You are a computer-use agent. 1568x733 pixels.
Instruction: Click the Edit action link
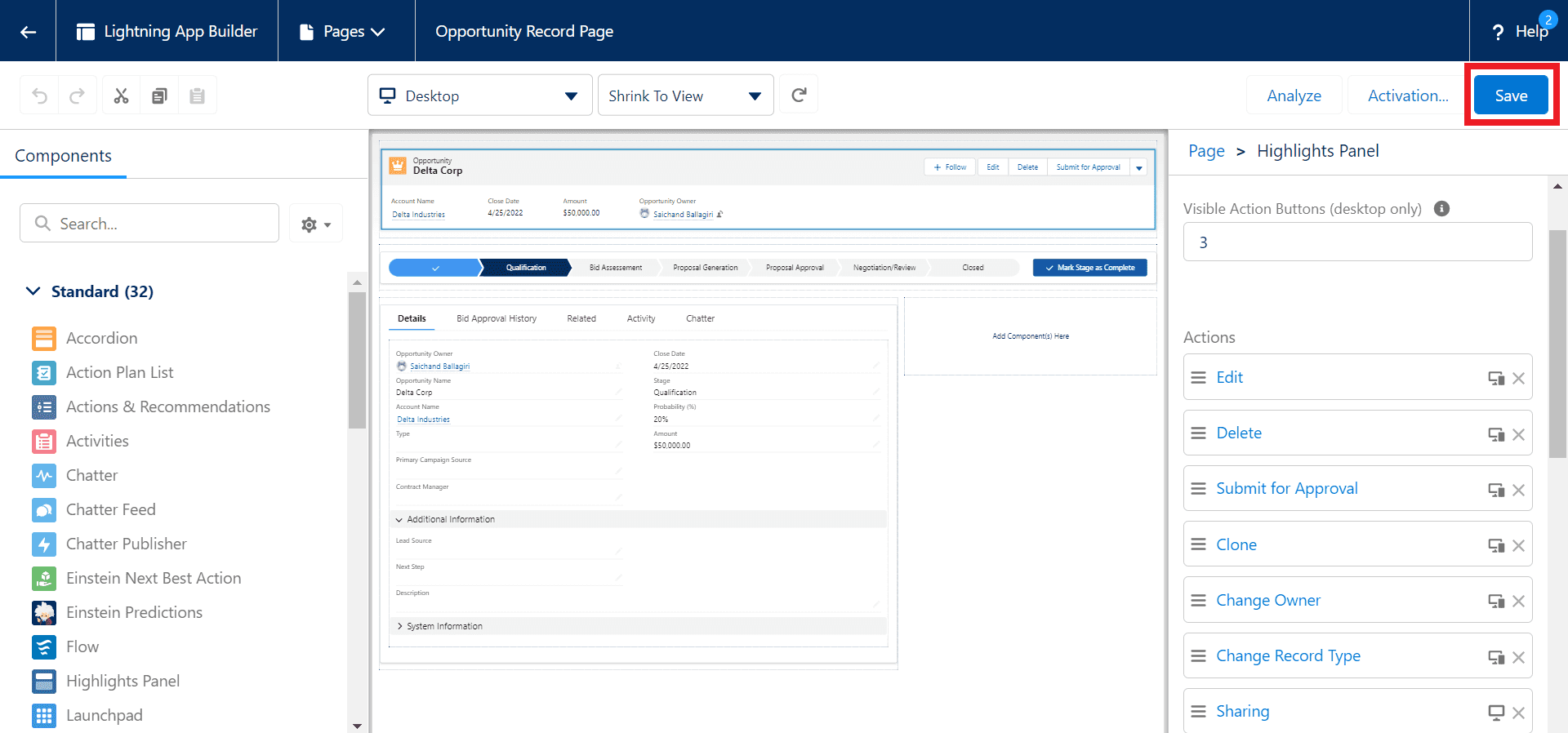pos(1229,377)
